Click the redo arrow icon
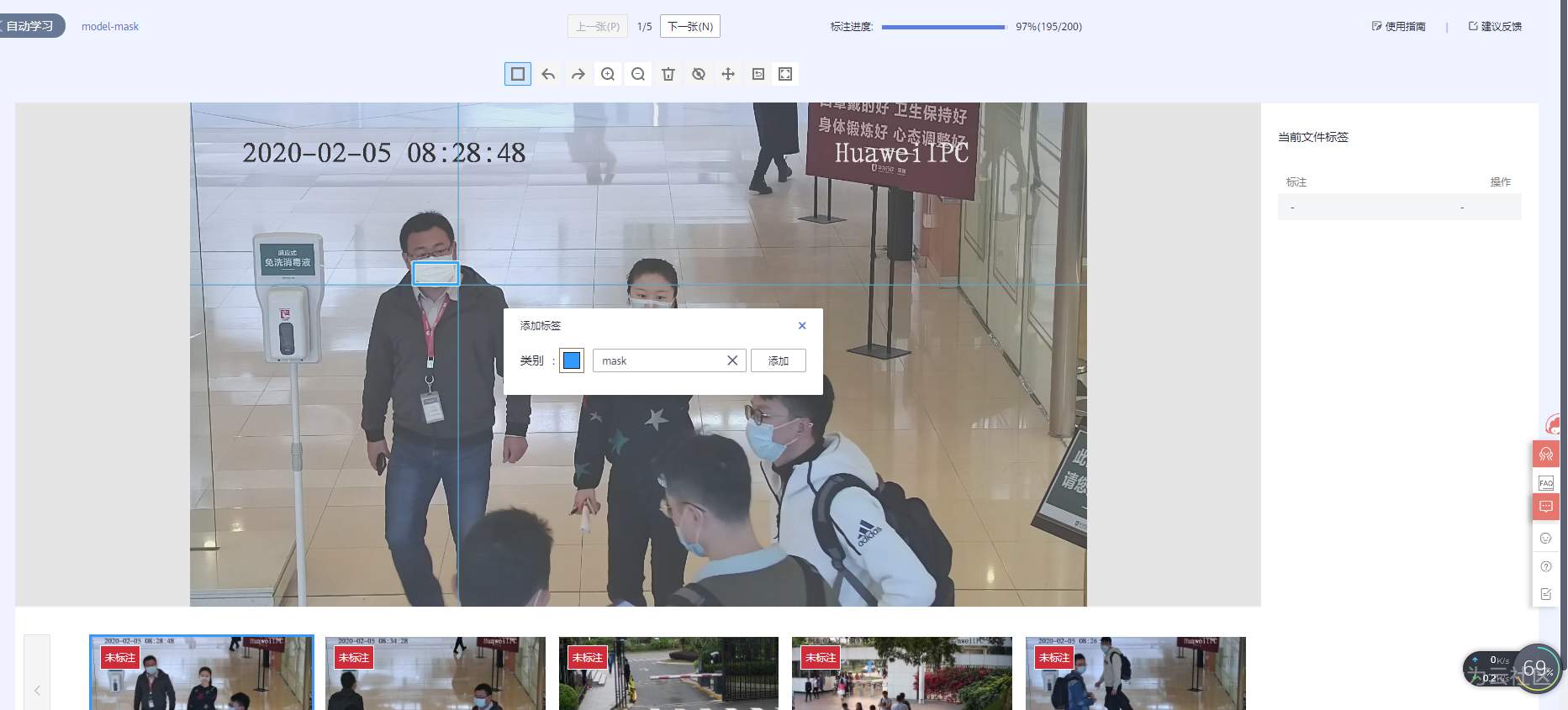This screenshot has height=710, width=1568. click(578, 74)
